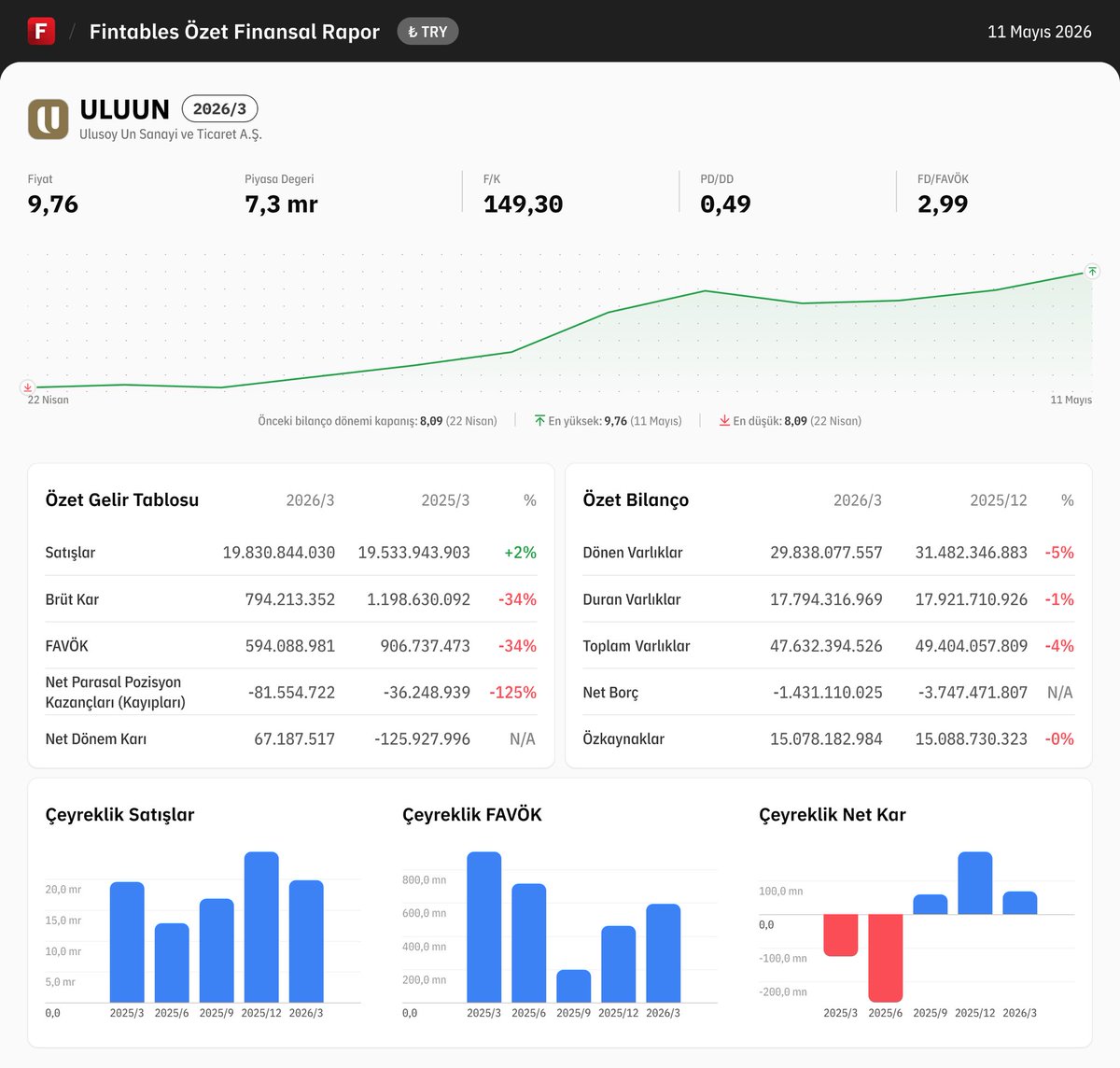Click the Satışlar +2% change
1120x1068 pixels.
[x=520, y=553]
